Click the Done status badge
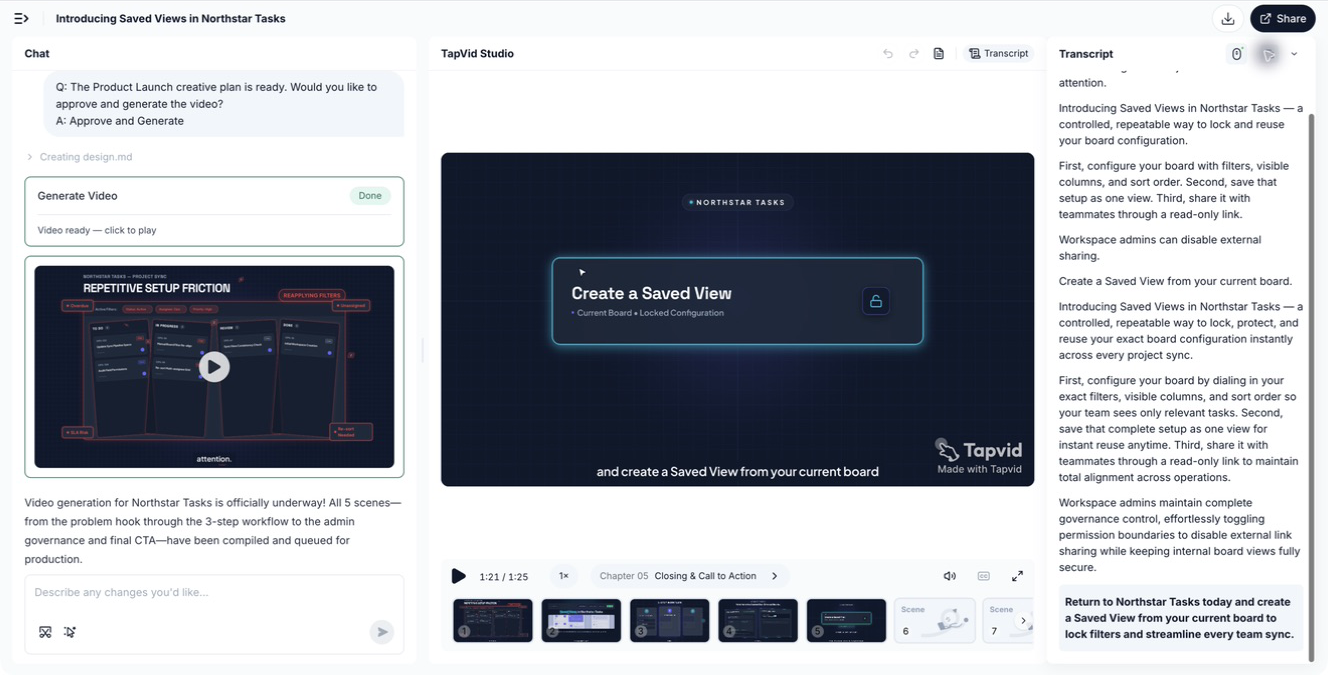 [370, 196]
